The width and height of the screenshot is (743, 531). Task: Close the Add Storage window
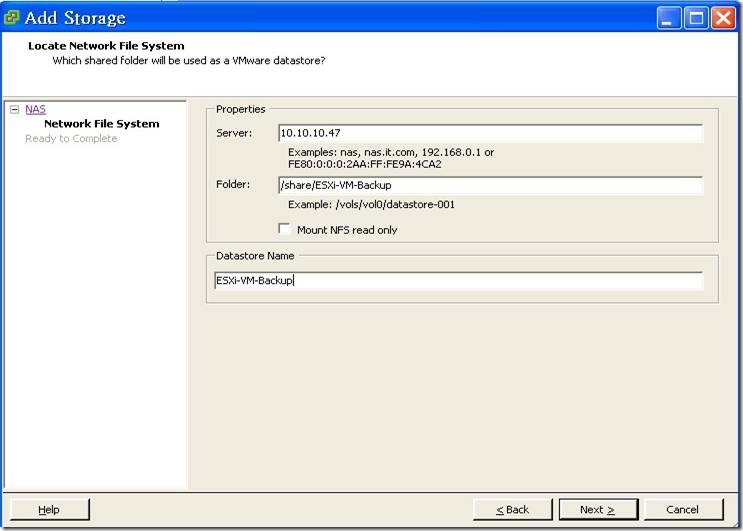pyautogui.click(x=724, y=18)
